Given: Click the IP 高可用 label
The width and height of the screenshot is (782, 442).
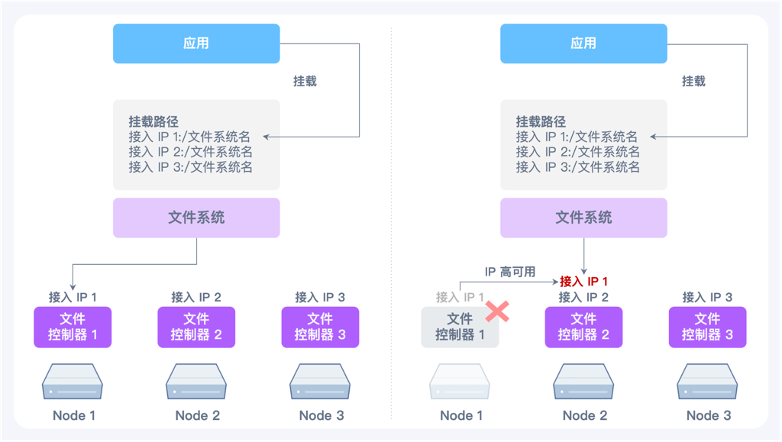Looking at the screenshot, I should (510, 272).
